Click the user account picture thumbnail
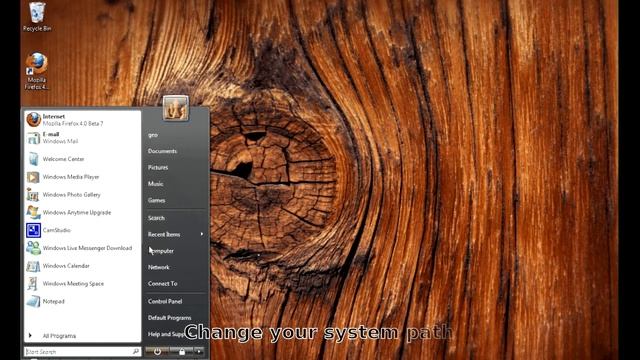This screenshot has height=360, width=640. click(176, 108)
